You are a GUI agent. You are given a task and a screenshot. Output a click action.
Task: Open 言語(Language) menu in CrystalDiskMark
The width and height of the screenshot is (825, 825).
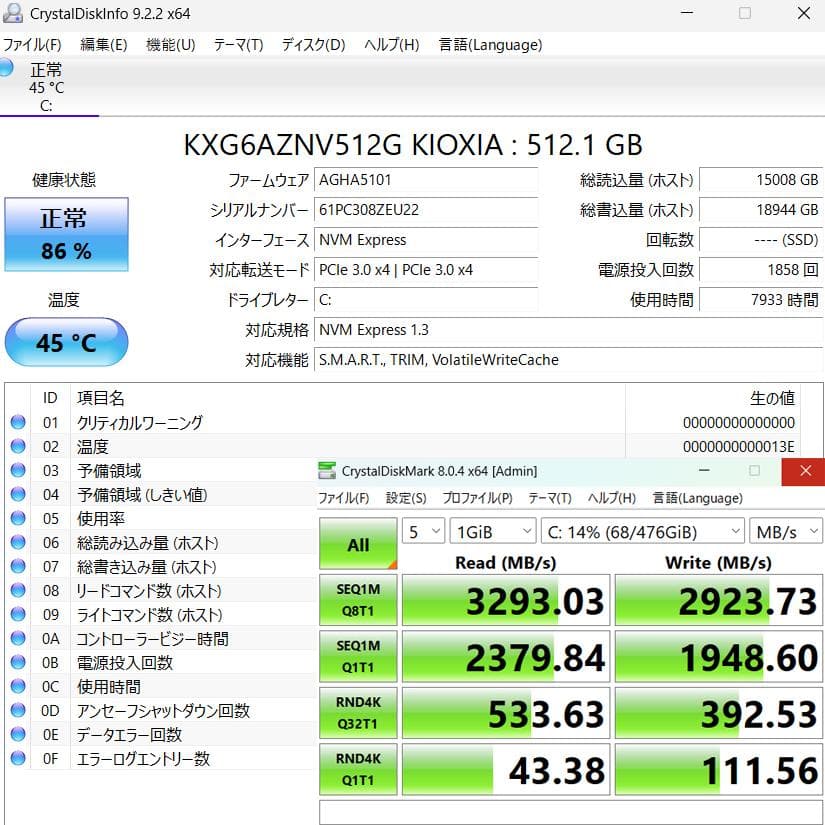(698, 498)
